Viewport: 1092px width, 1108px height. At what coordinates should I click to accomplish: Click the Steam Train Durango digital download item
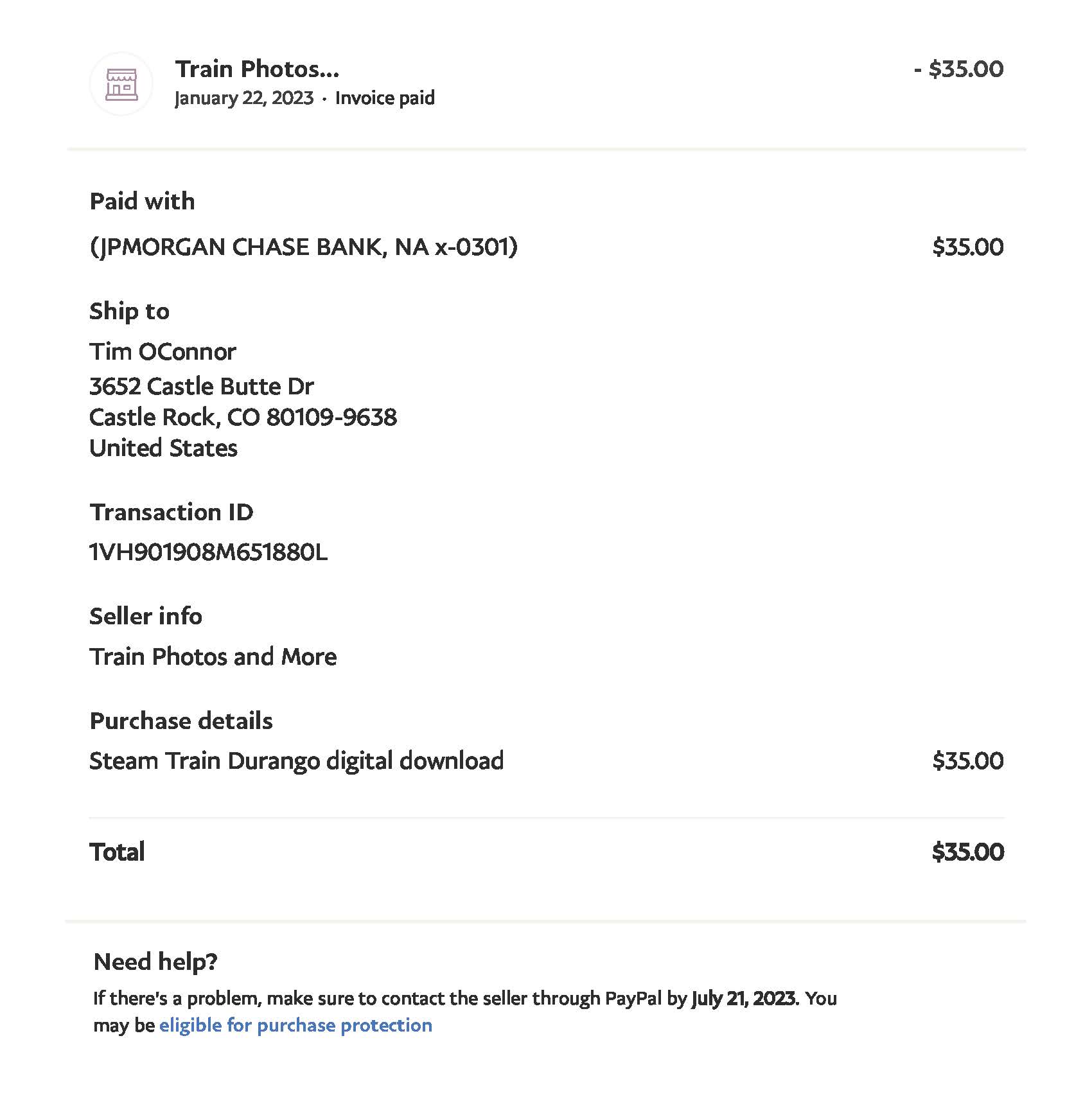(x=296, y=761)
